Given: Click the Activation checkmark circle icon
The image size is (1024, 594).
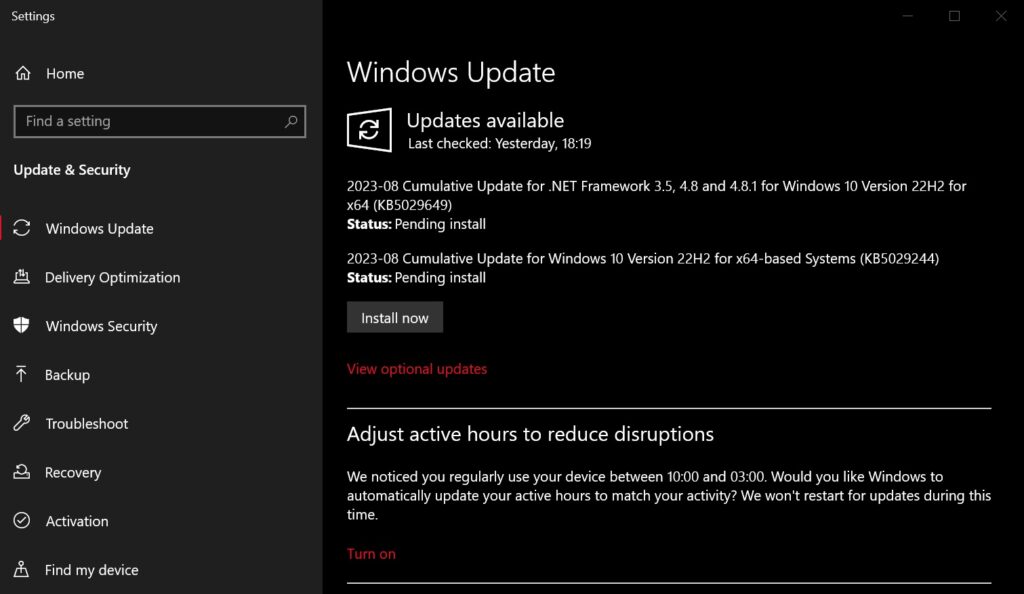Looking at the screenshot, I should click(22, 520).
